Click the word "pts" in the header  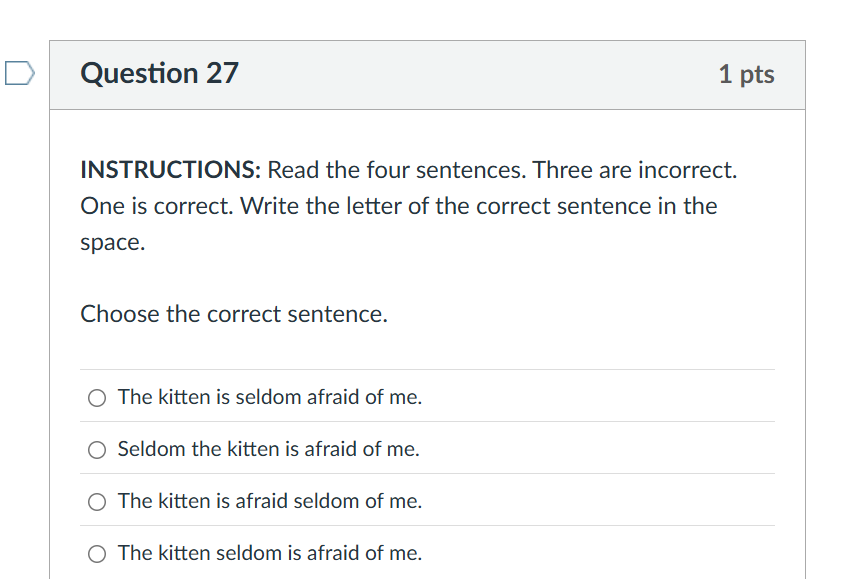757,75
